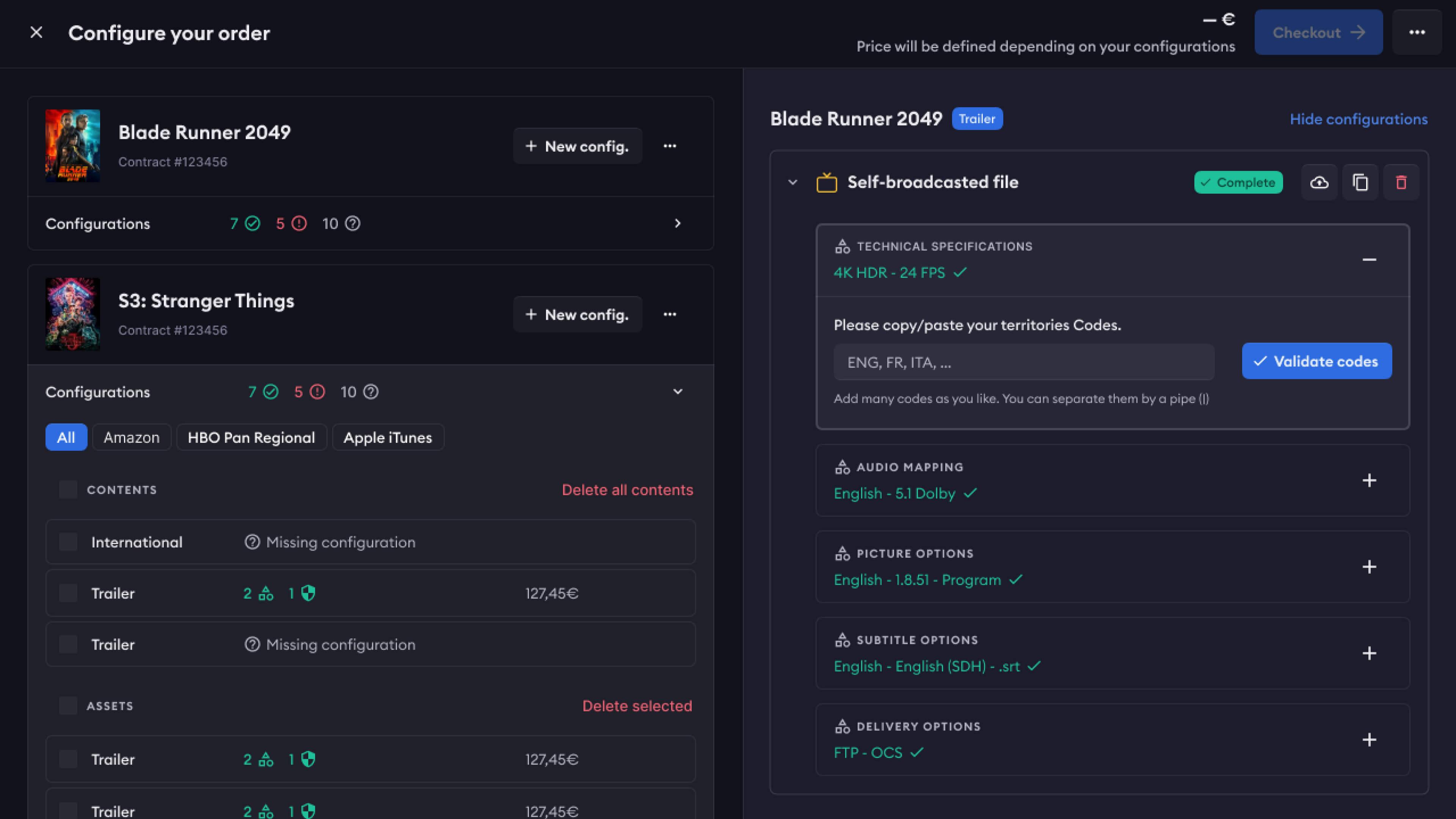Click the TV icon beside Self-broadcasted file

pyautogui.click(x=826, y=182)
